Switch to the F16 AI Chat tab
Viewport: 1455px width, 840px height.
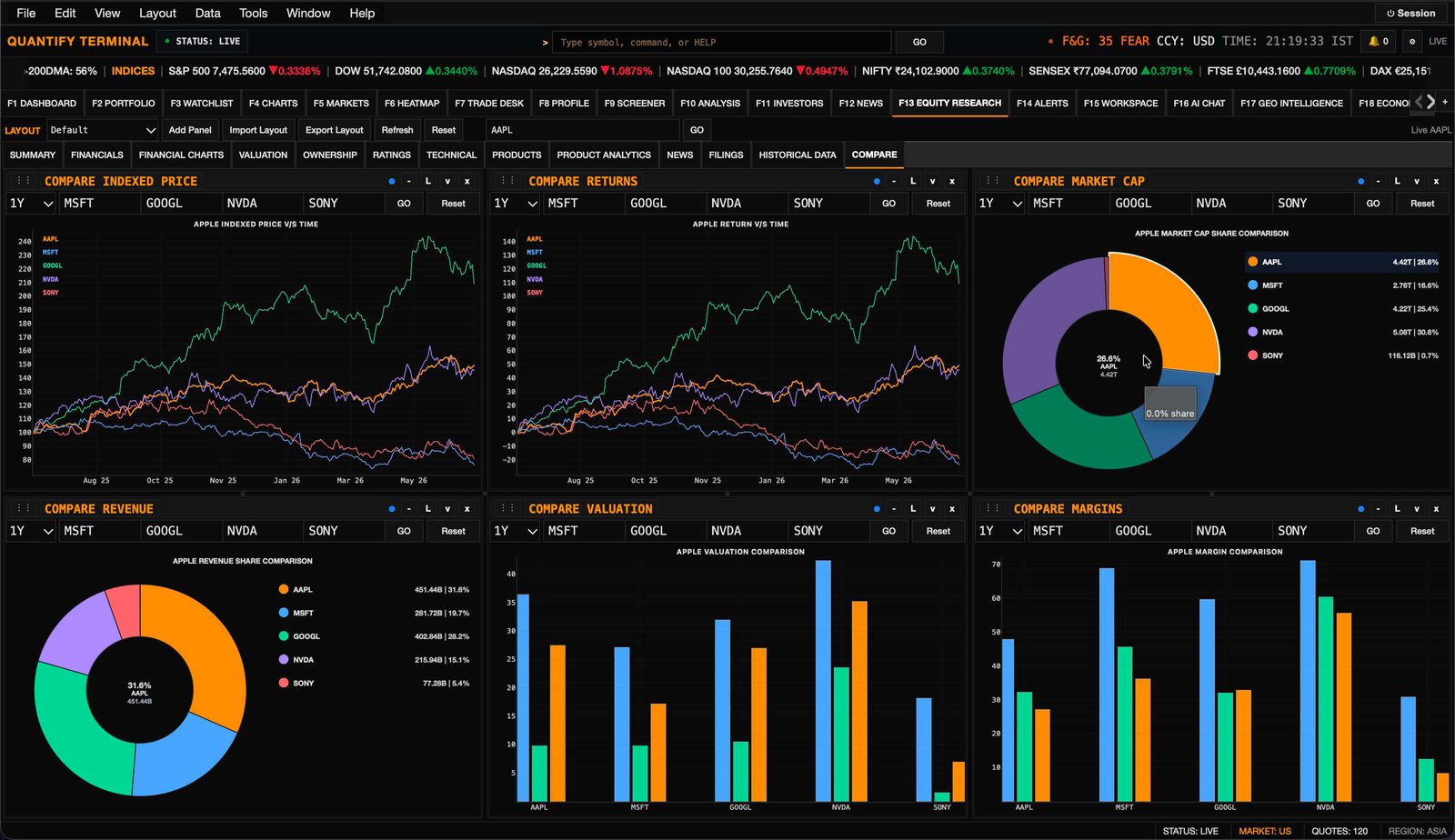[1199, 103]
